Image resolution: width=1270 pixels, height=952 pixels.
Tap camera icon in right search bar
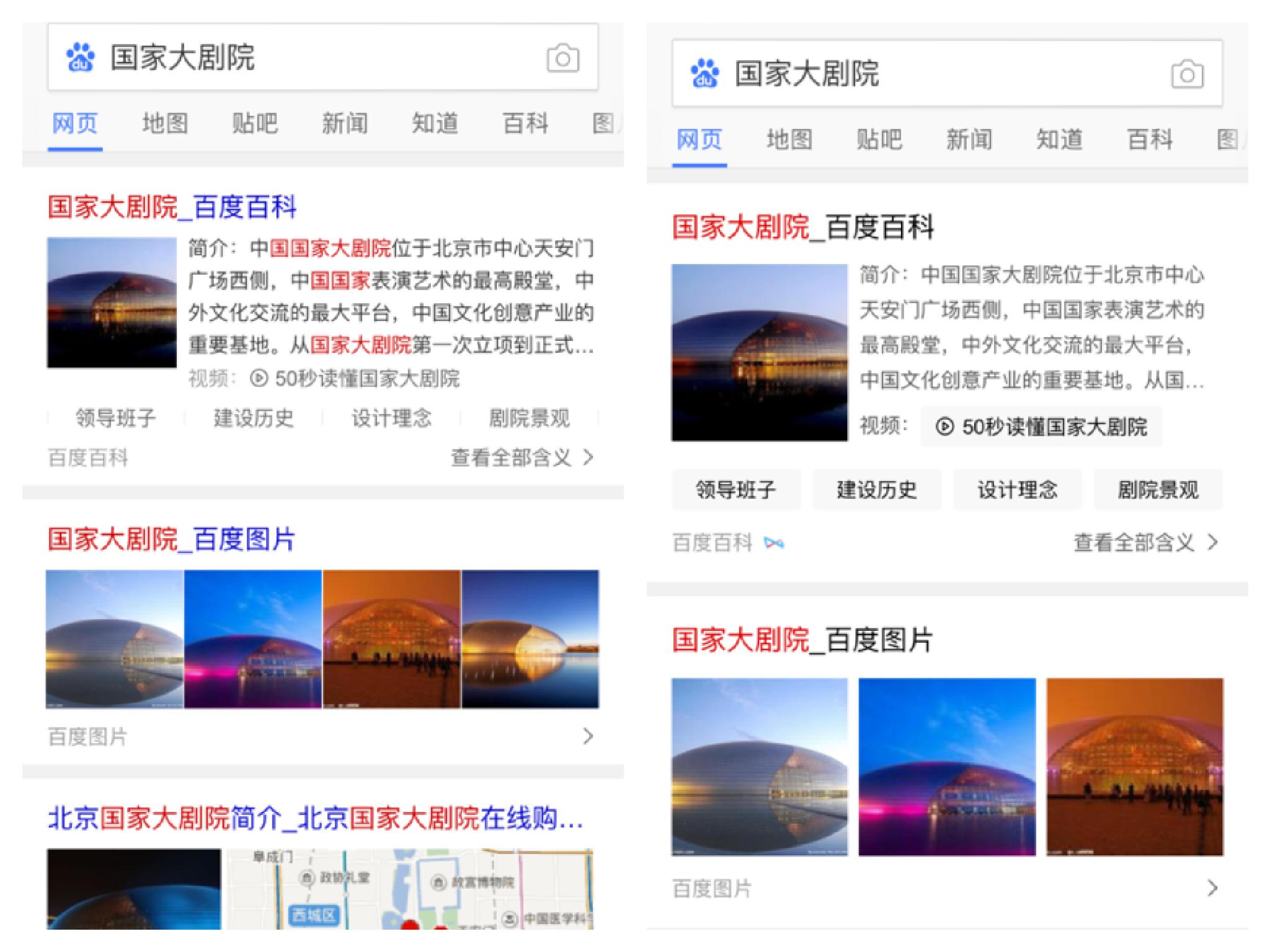1187,75
